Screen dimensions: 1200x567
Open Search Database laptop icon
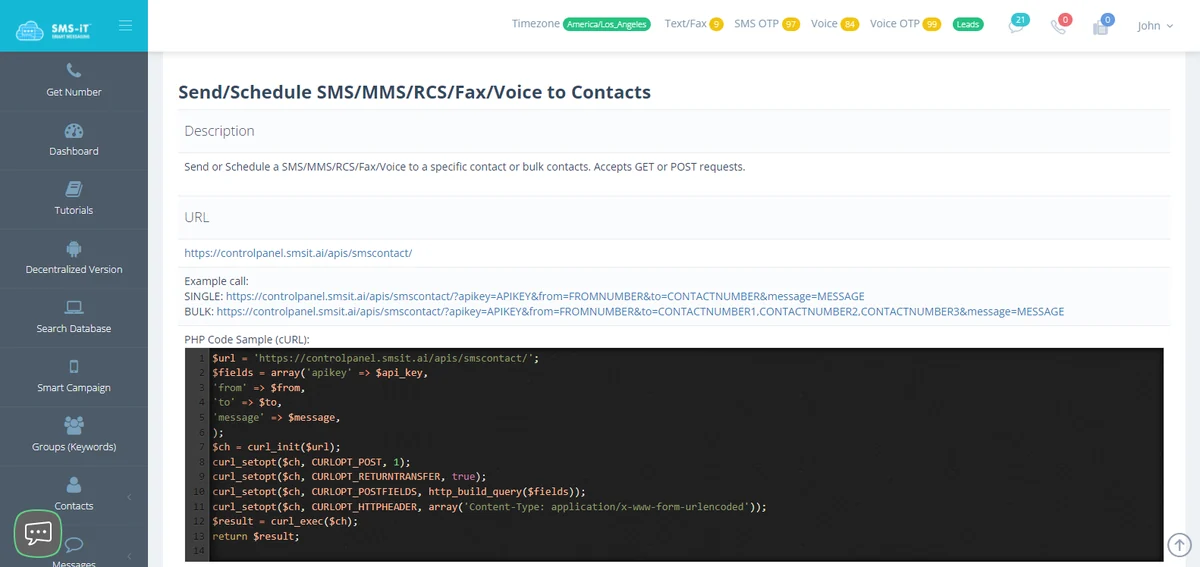pyautogui.click(x=74, y=307)
